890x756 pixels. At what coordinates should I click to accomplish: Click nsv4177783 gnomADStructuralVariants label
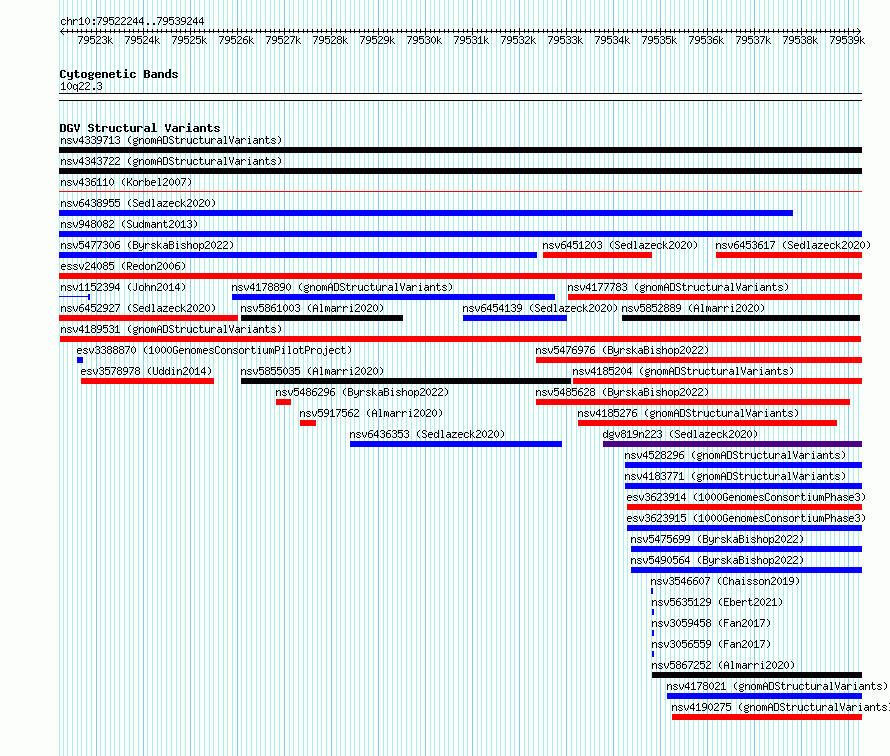(x=678, y=287)
